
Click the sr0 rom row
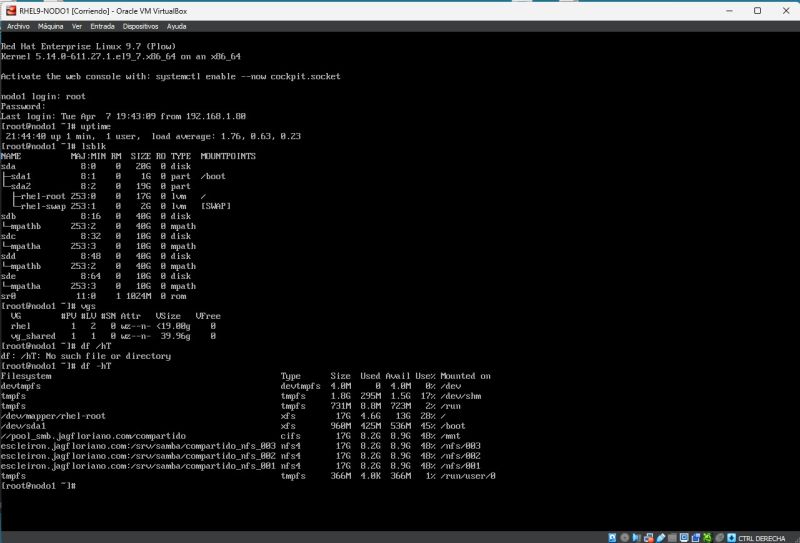click(93, 296)
